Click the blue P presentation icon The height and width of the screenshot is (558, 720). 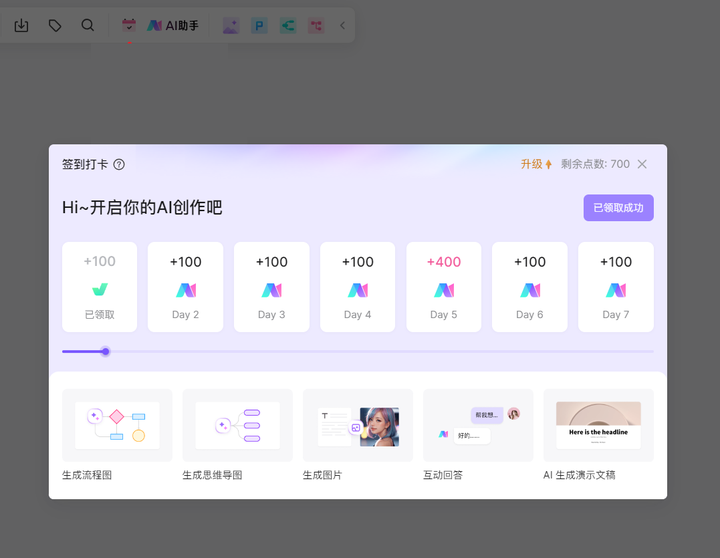pos(259,26)
